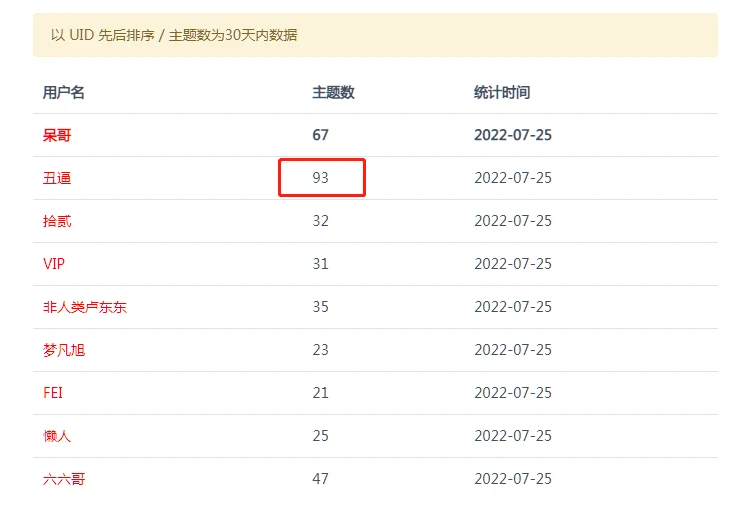Open the 六六哥 profile link

[x=64, y=479]
